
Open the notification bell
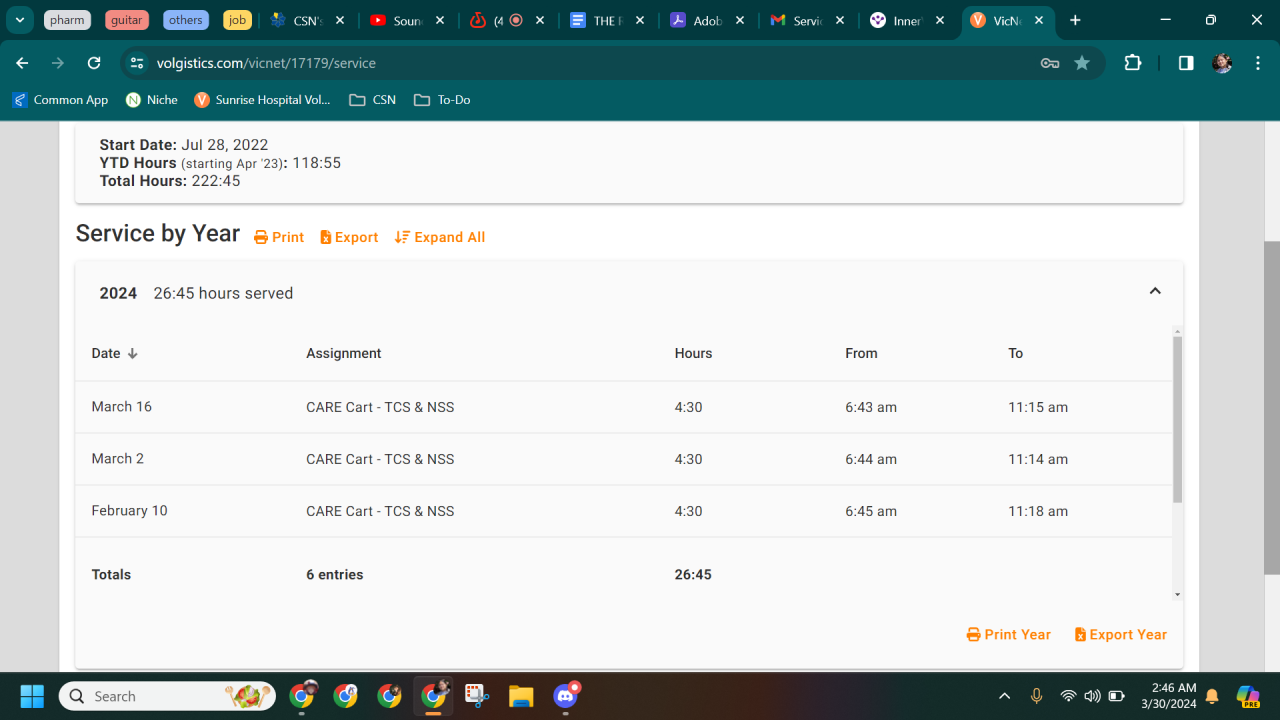(1212, 696)
